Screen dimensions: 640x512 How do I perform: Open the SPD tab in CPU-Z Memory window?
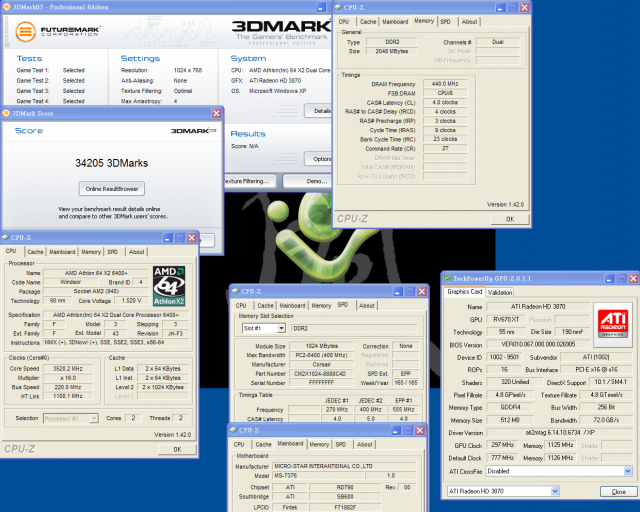[x=445, y=22]
